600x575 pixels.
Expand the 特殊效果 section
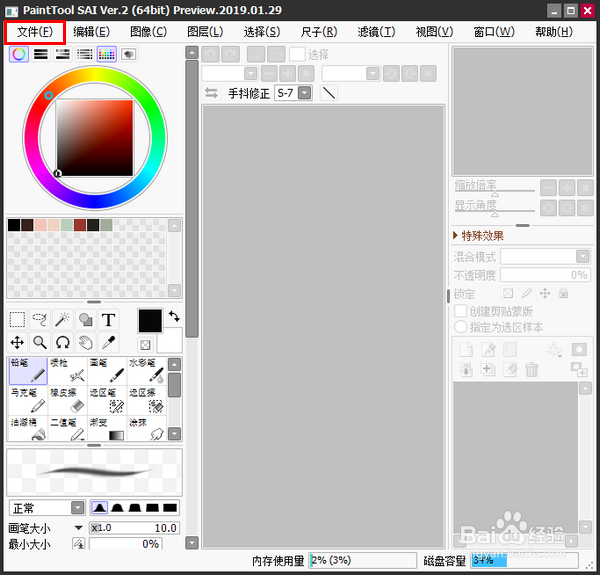pyautogui.click(x=478, y=236)
